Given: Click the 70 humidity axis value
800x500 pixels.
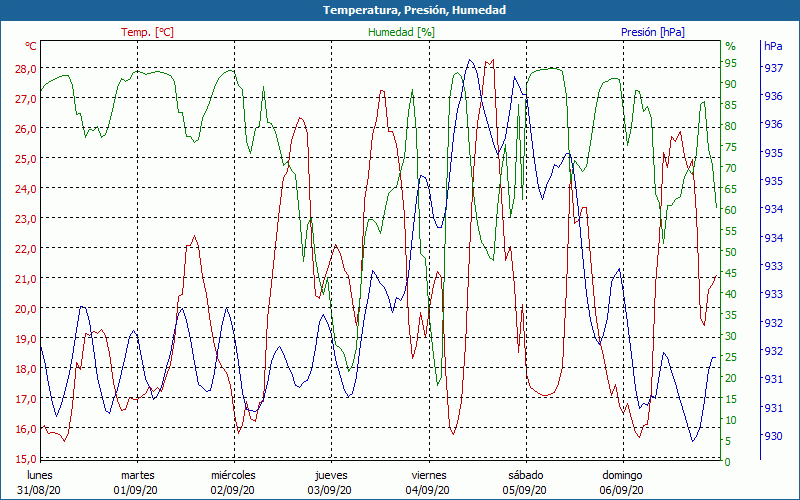Looking at the screenshot, I should point(731,168).
